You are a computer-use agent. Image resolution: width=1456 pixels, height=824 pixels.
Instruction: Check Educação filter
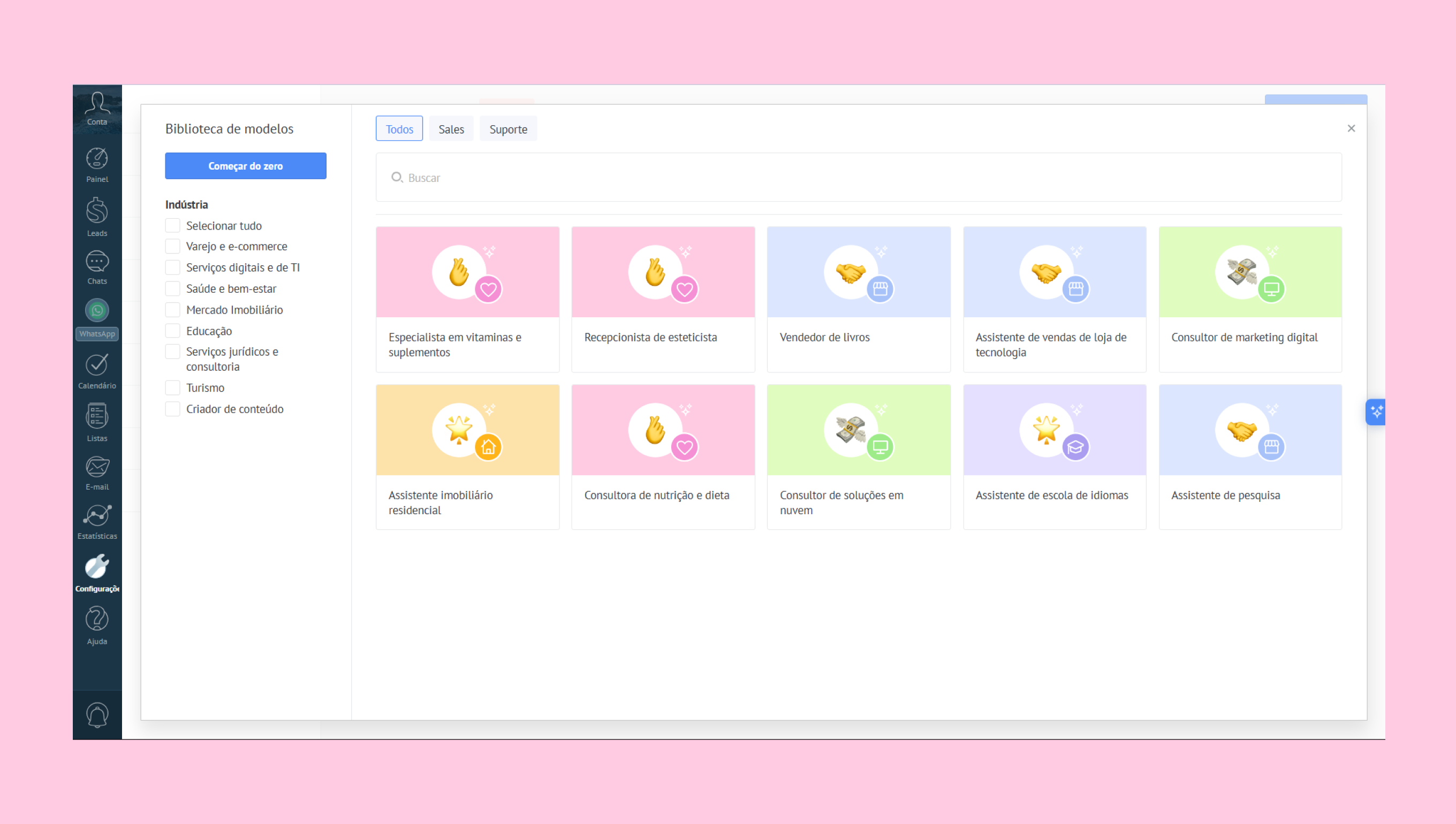tap(173, 331)
